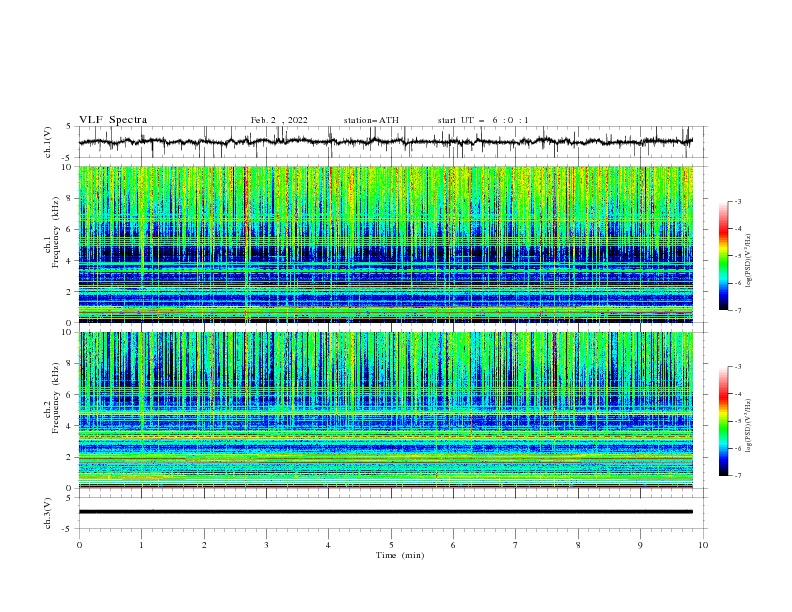Click the ch.2 color bar "log(PSD)(V²/Hz)" label

(x=748, y=425)
